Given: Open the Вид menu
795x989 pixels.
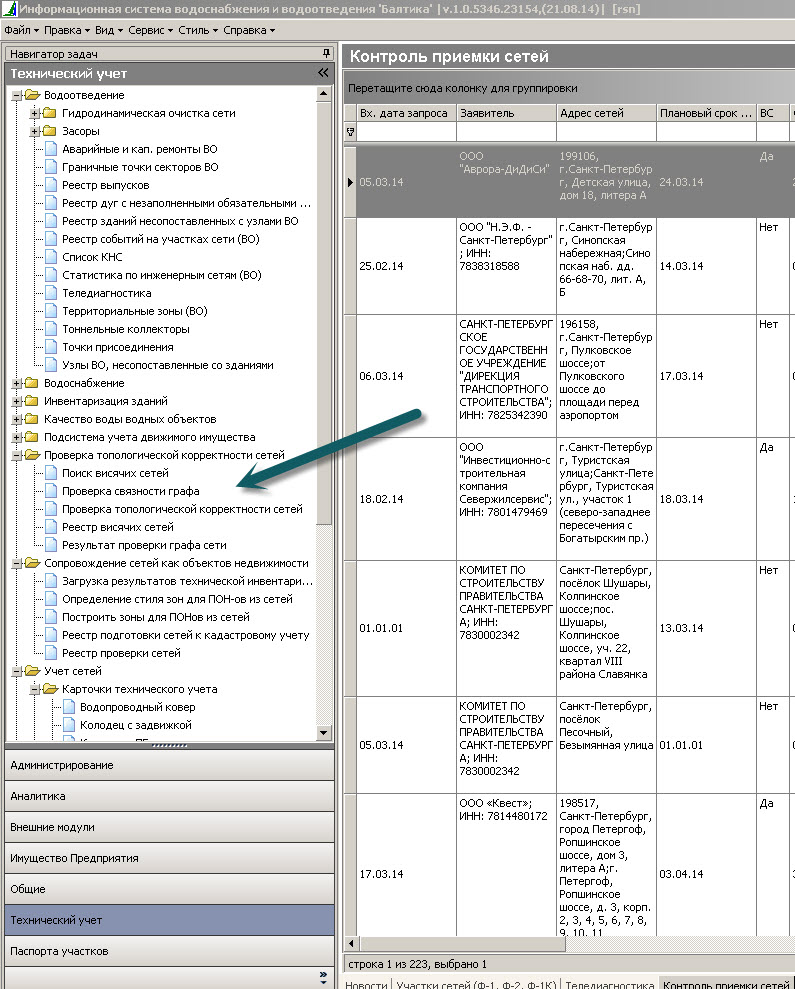Looking at the screenshot, I should coord(109,30).
